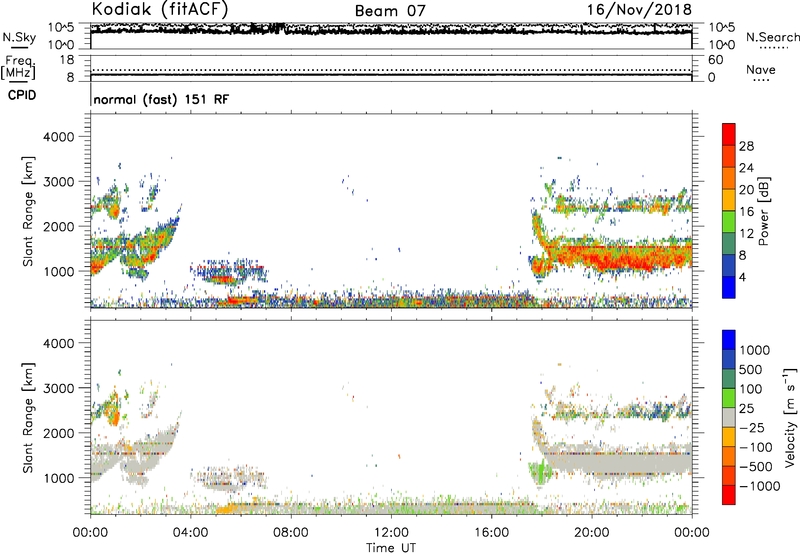Click the "25" label on the velocity colorbar
The height and width of the screenshot is (554, 800).
click(747, 409)
